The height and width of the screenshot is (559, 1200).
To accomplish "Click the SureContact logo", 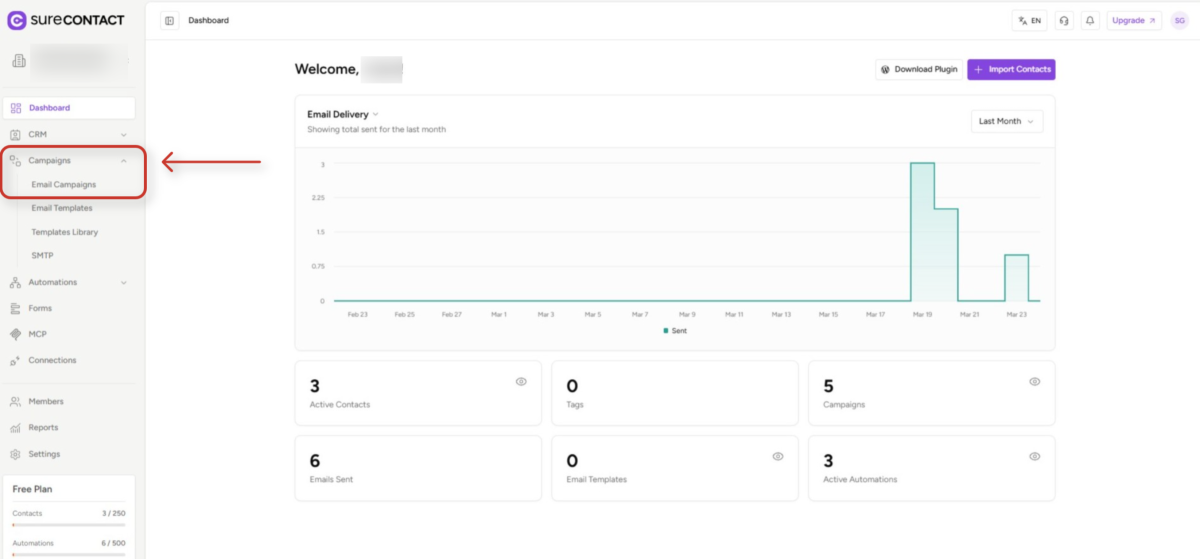I will [66, 19].
